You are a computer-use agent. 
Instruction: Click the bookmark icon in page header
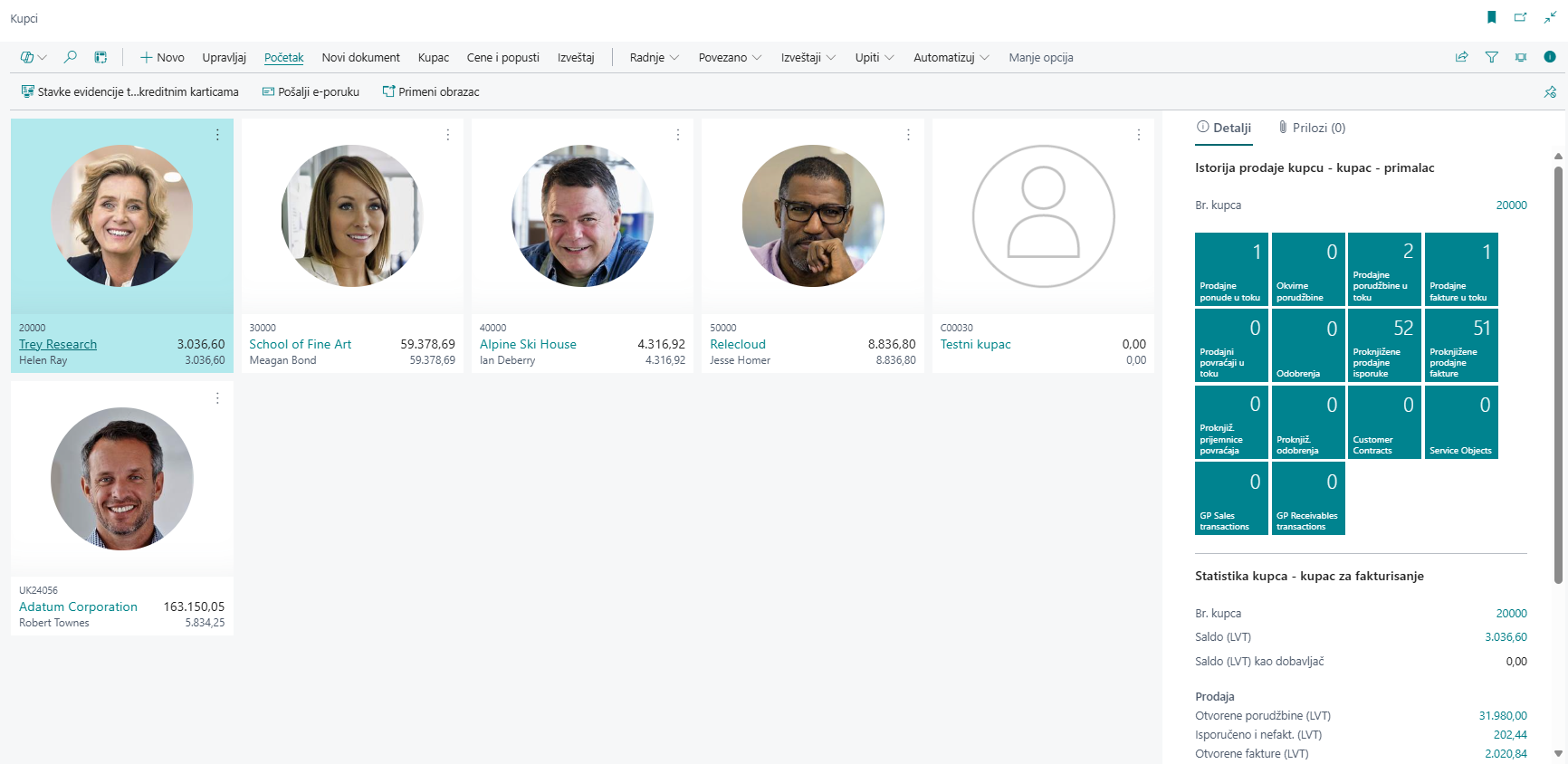(x=1492, y=17)
